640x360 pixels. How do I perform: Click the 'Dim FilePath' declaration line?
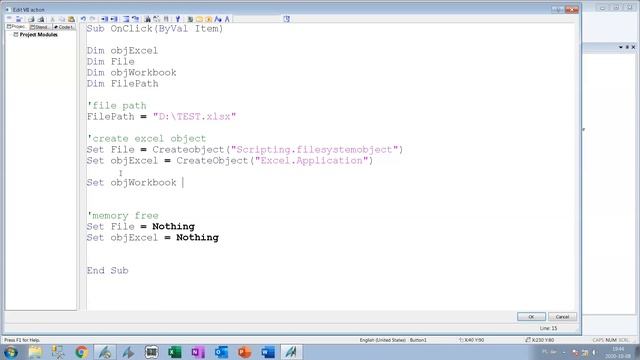pos(122,84)
